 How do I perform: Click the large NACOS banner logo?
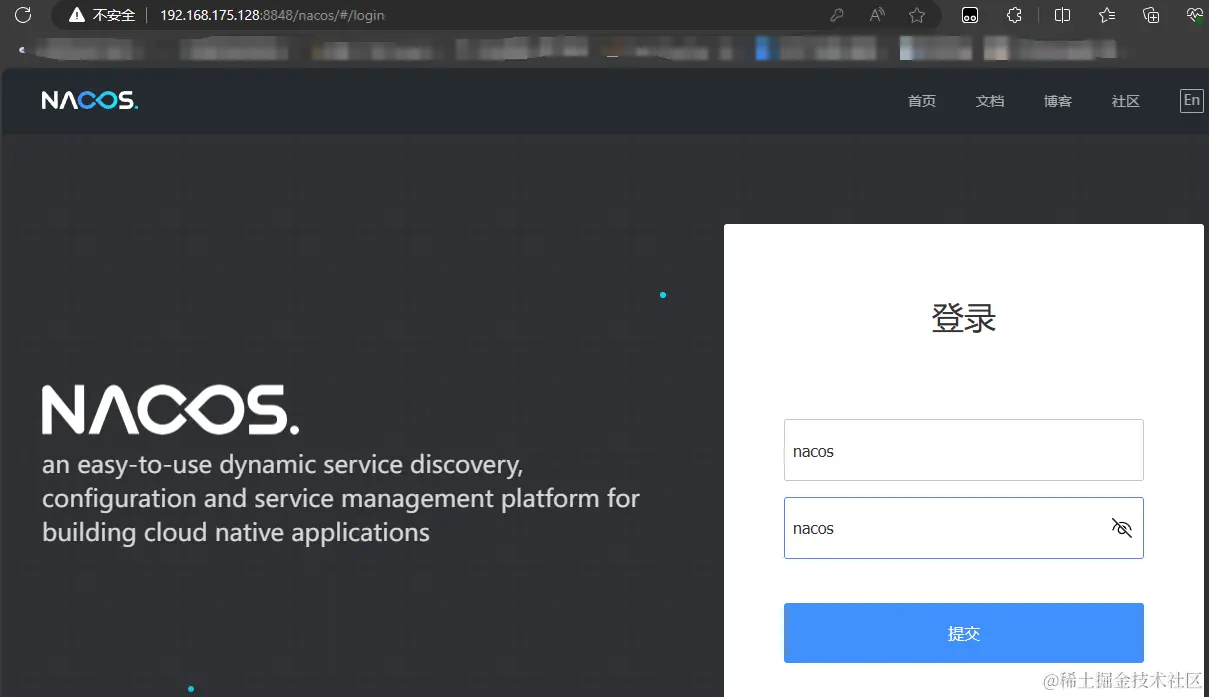[170, 410]
